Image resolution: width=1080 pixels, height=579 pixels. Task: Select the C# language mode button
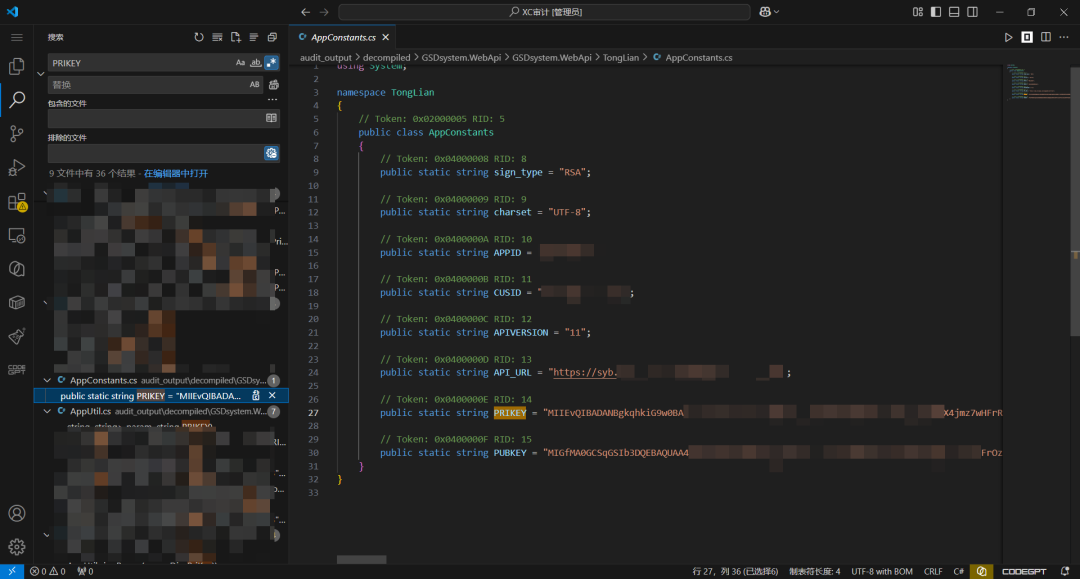958,571
